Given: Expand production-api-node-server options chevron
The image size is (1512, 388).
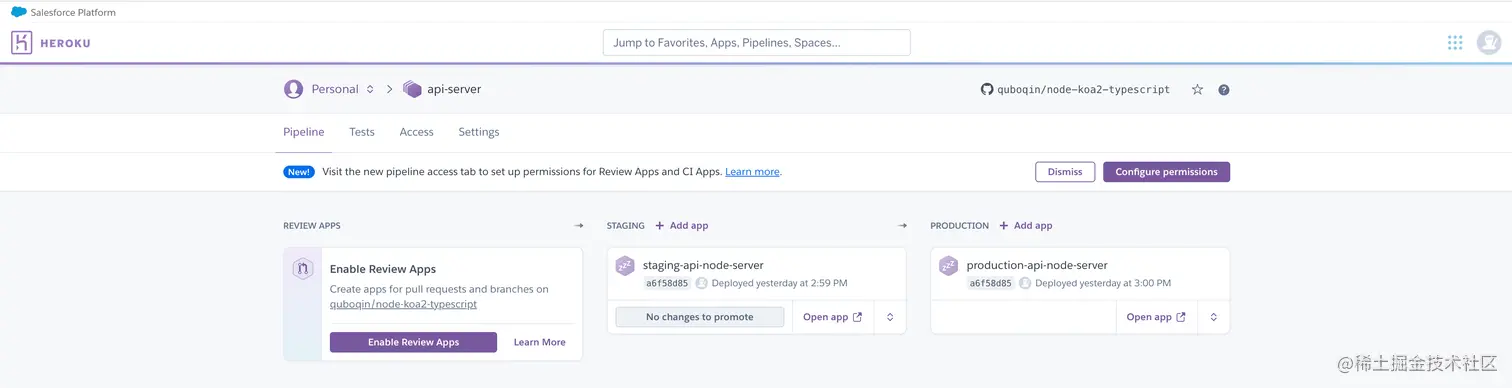Looking at the screenshot, I should pyautogui.click(x=1214, y=317).
